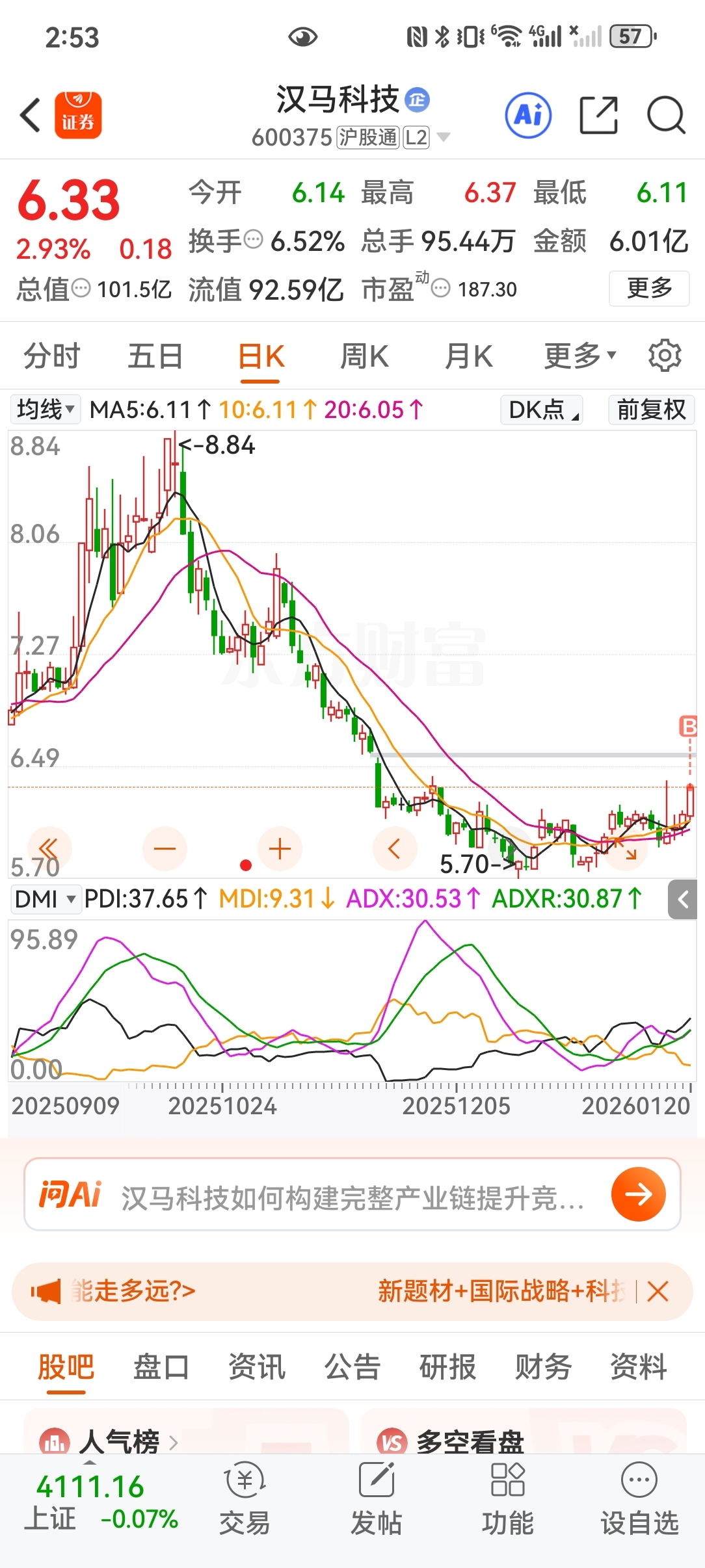Tap the info icon beside 市盈

[x=440, y=288]
